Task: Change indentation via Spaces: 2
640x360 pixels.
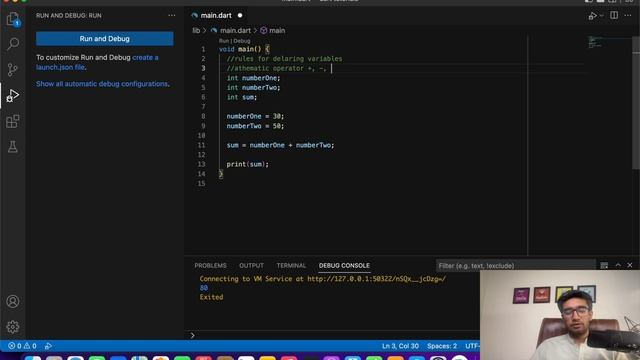Action: click(x=442, y=346)
